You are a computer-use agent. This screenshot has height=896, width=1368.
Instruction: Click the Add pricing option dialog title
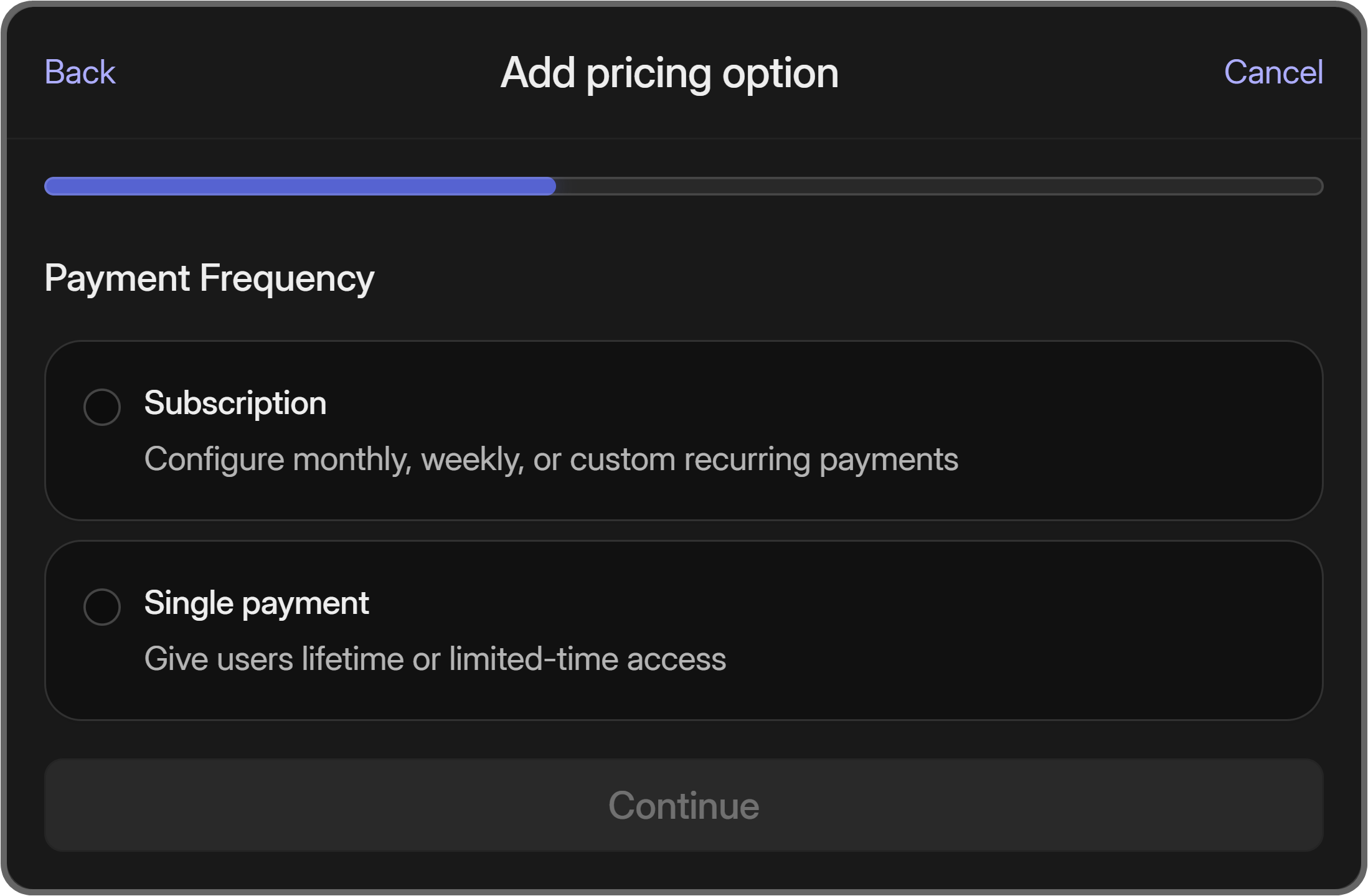(x=669, y=73)
